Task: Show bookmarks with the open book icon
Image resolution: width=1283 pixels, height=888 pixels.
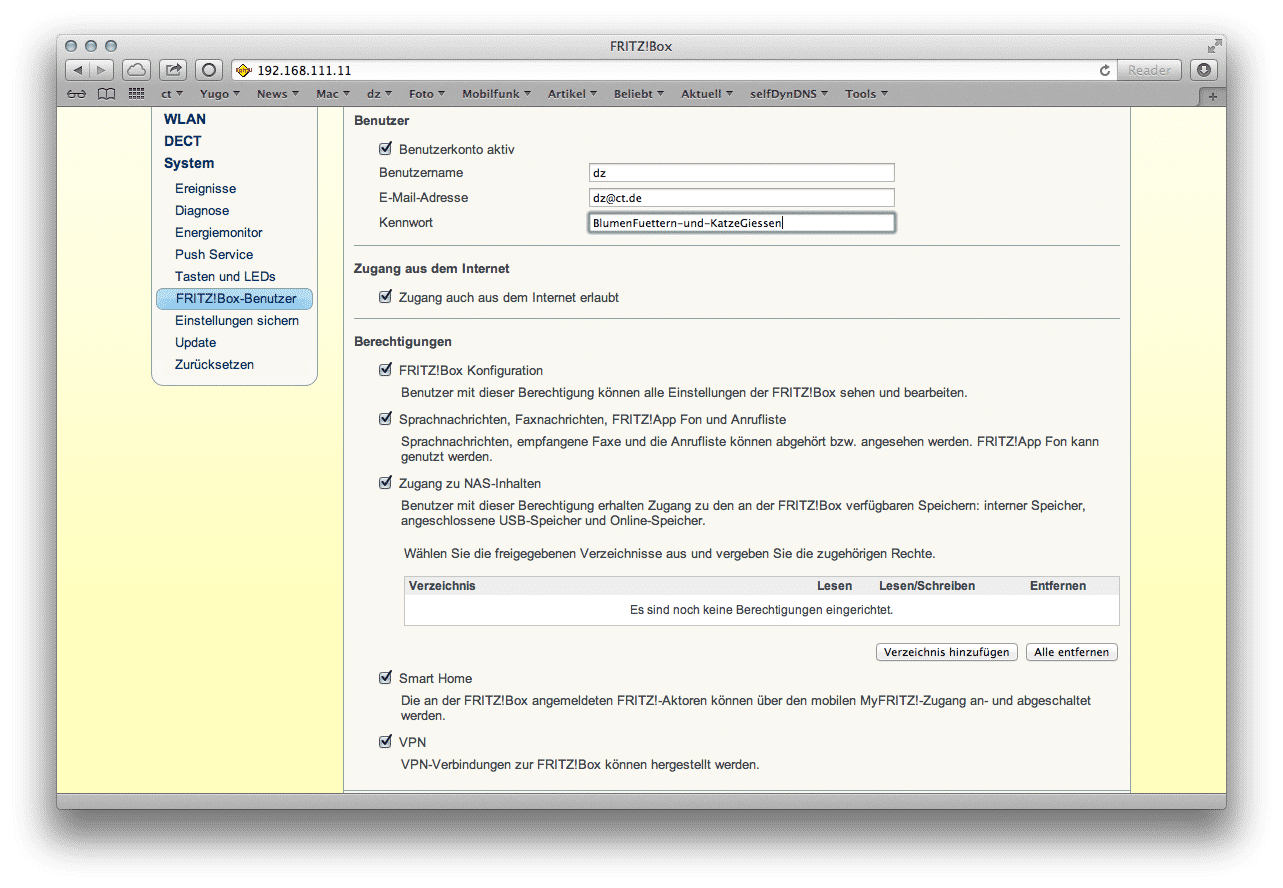Action: click(x=107, y=94)
